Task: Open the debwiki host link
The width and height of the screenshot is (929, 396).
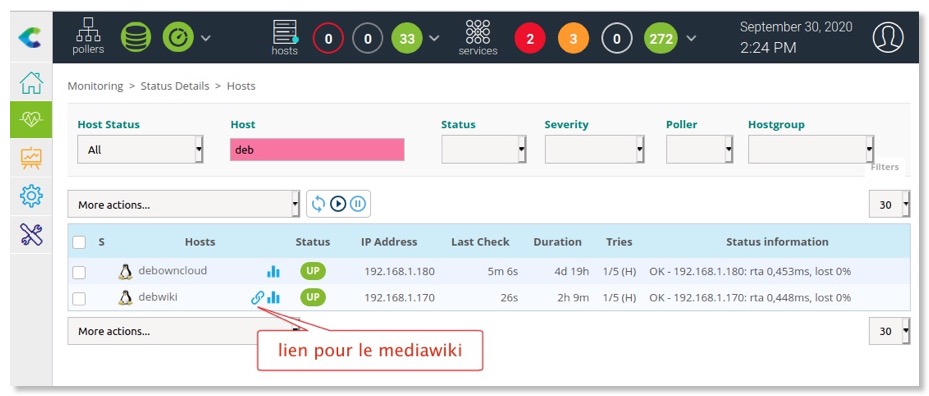Action: [x=158, y=297]
